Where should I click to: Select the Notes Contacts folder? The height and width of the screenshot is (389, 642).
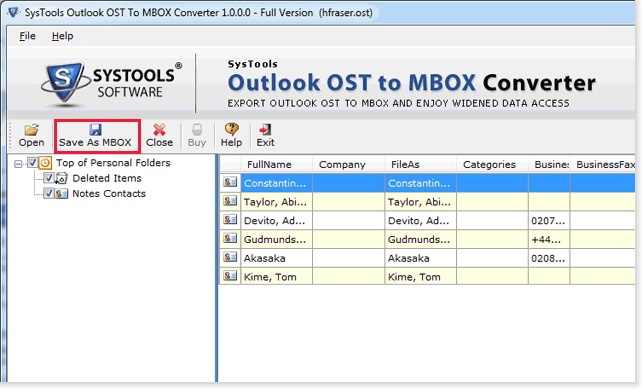109,193
